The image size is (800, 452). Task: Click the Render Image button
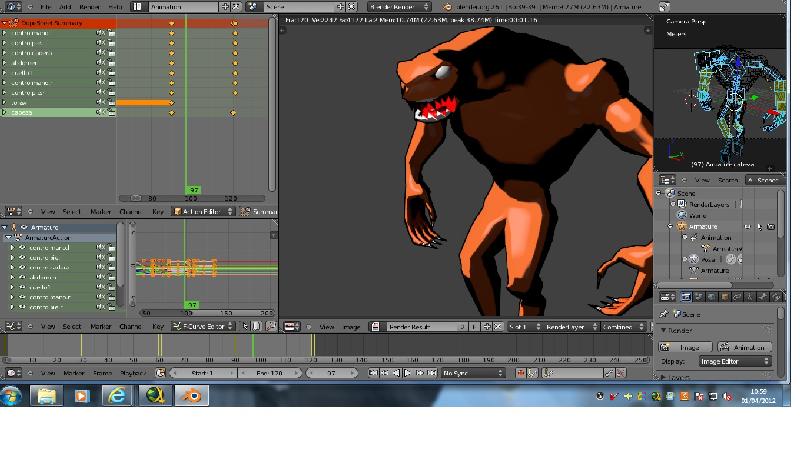pyautogui.click(x=685, y=347)
